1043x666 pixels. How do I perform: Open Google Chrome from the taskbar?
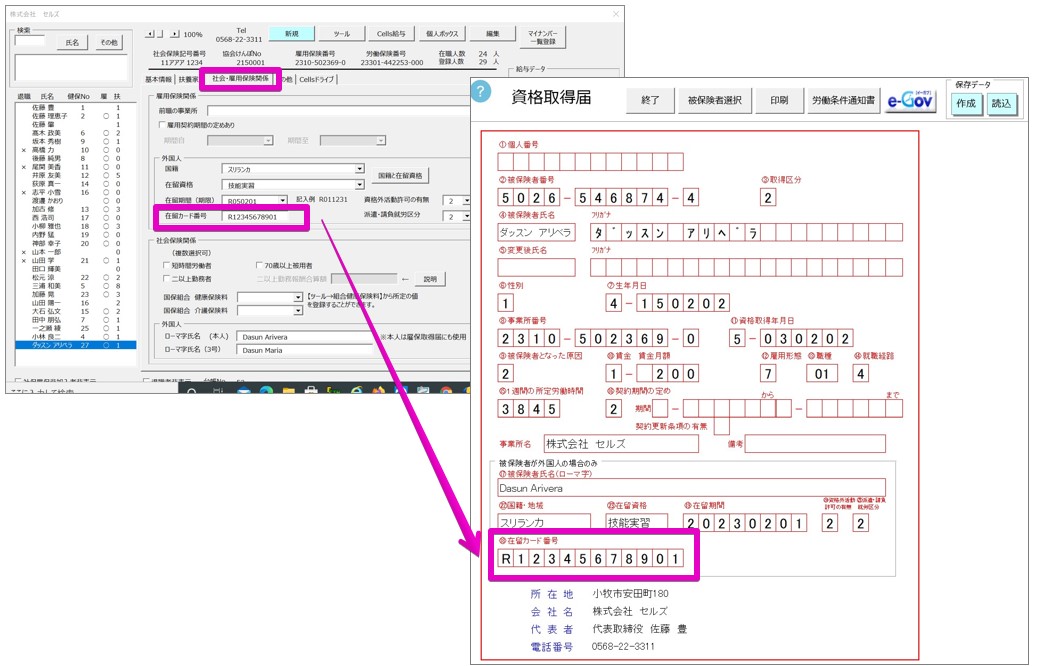(x=446, y=391)
